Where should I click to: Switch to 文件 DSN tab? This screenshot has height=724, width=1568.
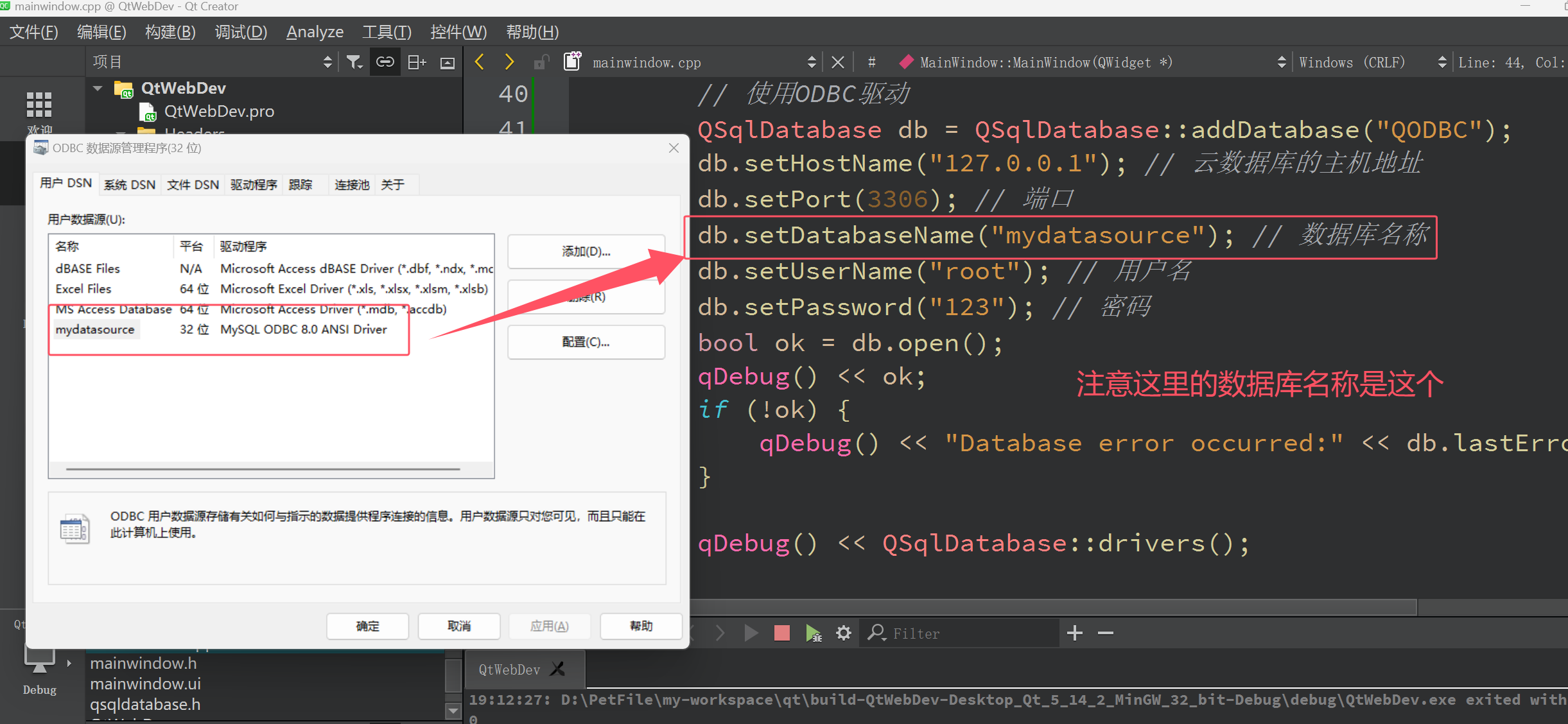[x=193, y=185]
